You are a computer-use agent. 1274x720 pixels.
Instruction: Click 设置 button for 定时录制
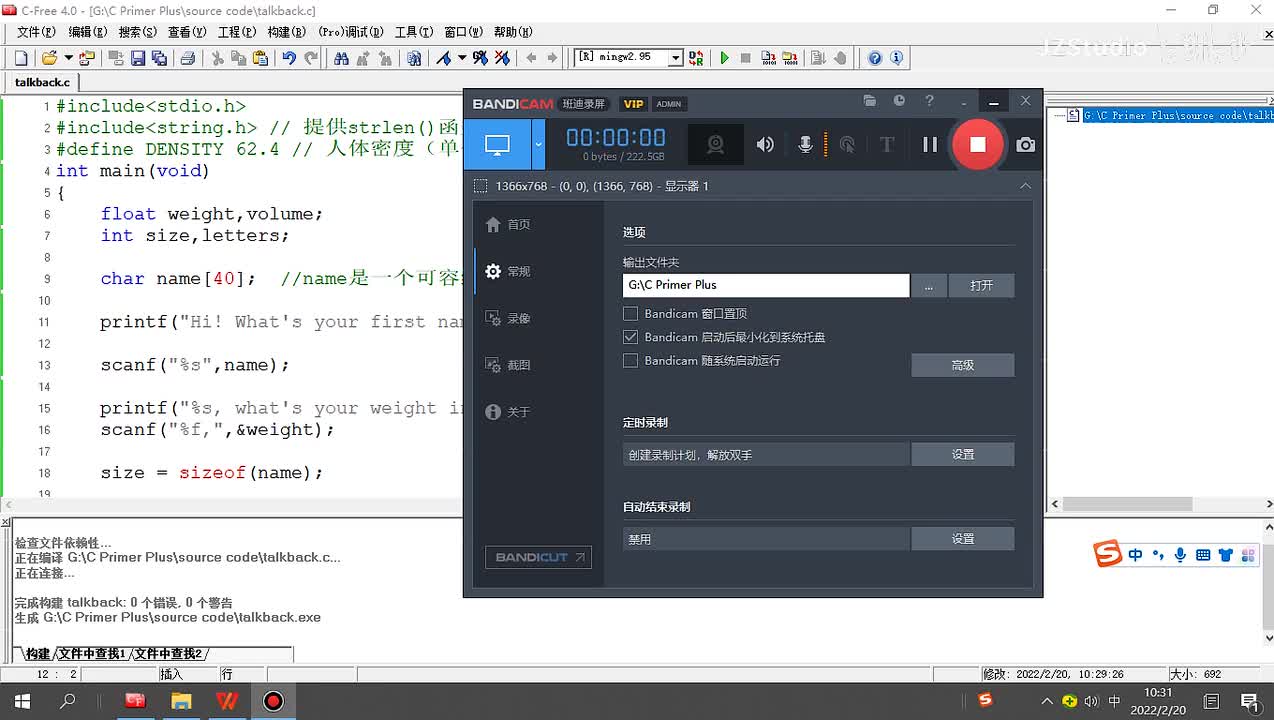pyautogui.click(x=963, y=455)
